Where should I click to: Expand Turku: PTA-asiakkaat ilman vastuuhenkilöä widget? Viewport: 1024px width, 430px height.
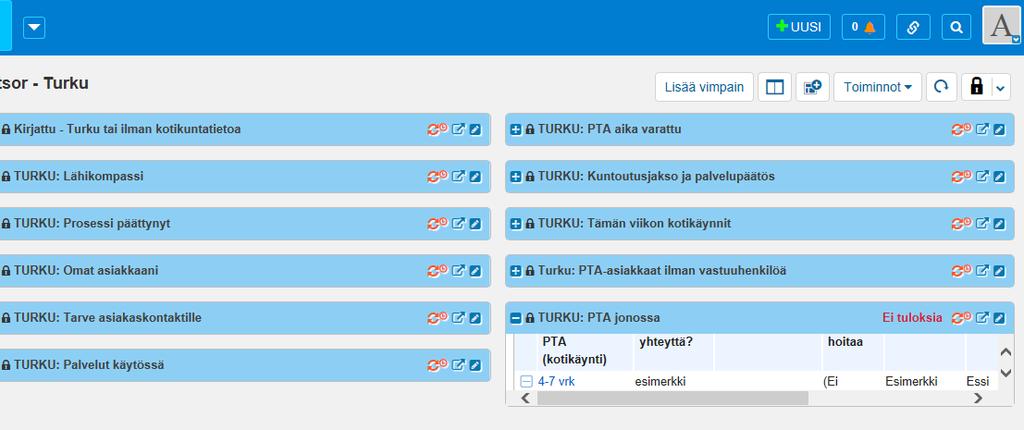coord(516,271)
